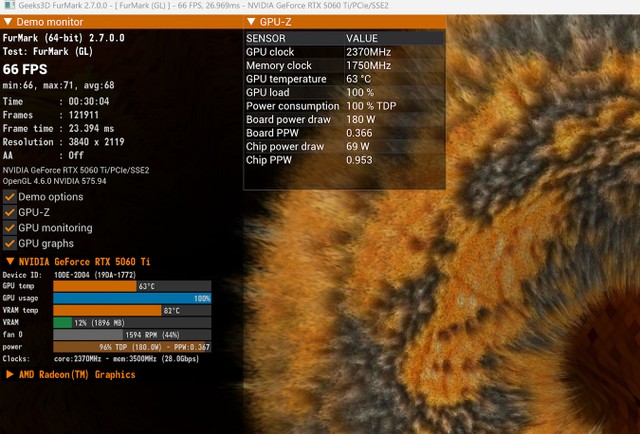Click the Device ID 10DE-2D04 line

click(69, 275)
